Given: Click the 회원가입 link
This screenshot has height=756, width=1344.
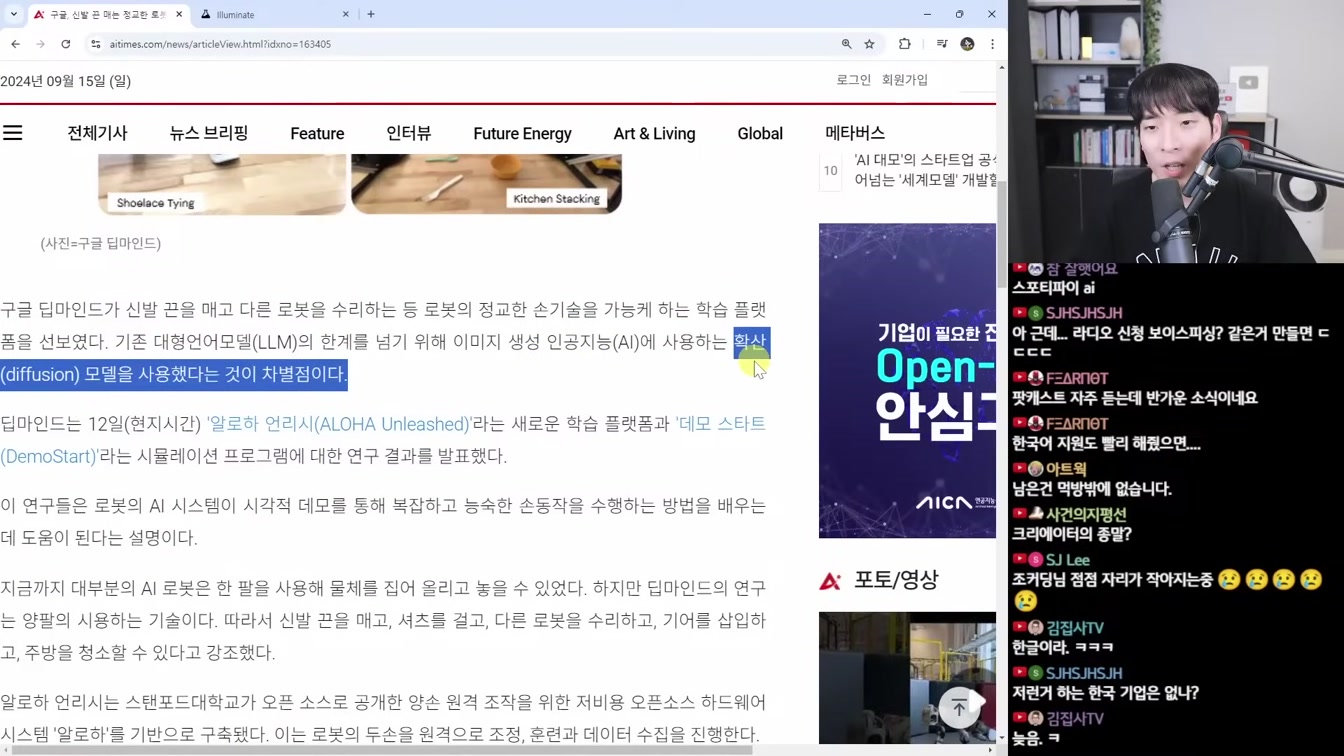Looking at the screenshot, I should click(x=905, y=80).
